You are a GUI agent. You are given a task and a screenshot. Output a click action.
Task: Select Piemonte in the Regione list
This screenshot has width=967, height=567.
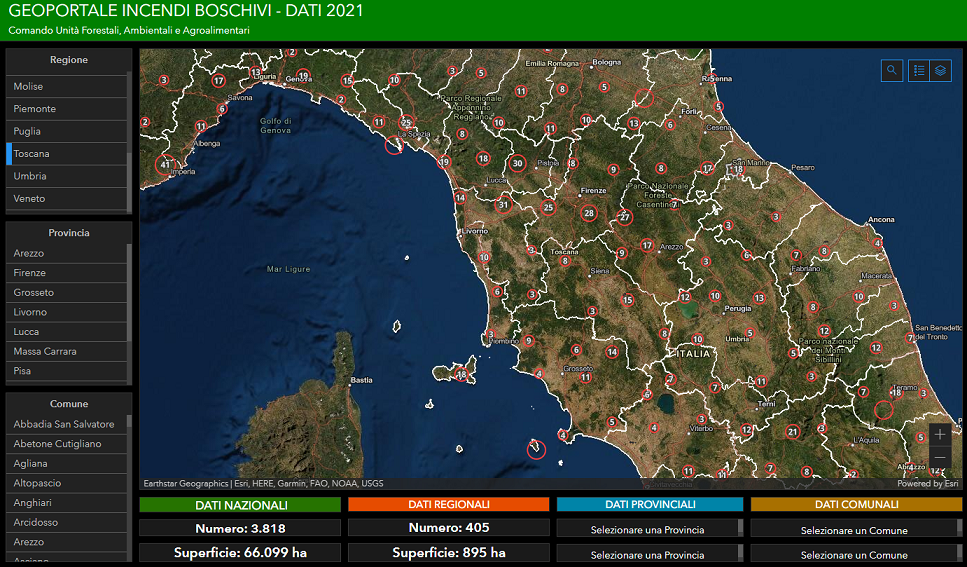67,109
